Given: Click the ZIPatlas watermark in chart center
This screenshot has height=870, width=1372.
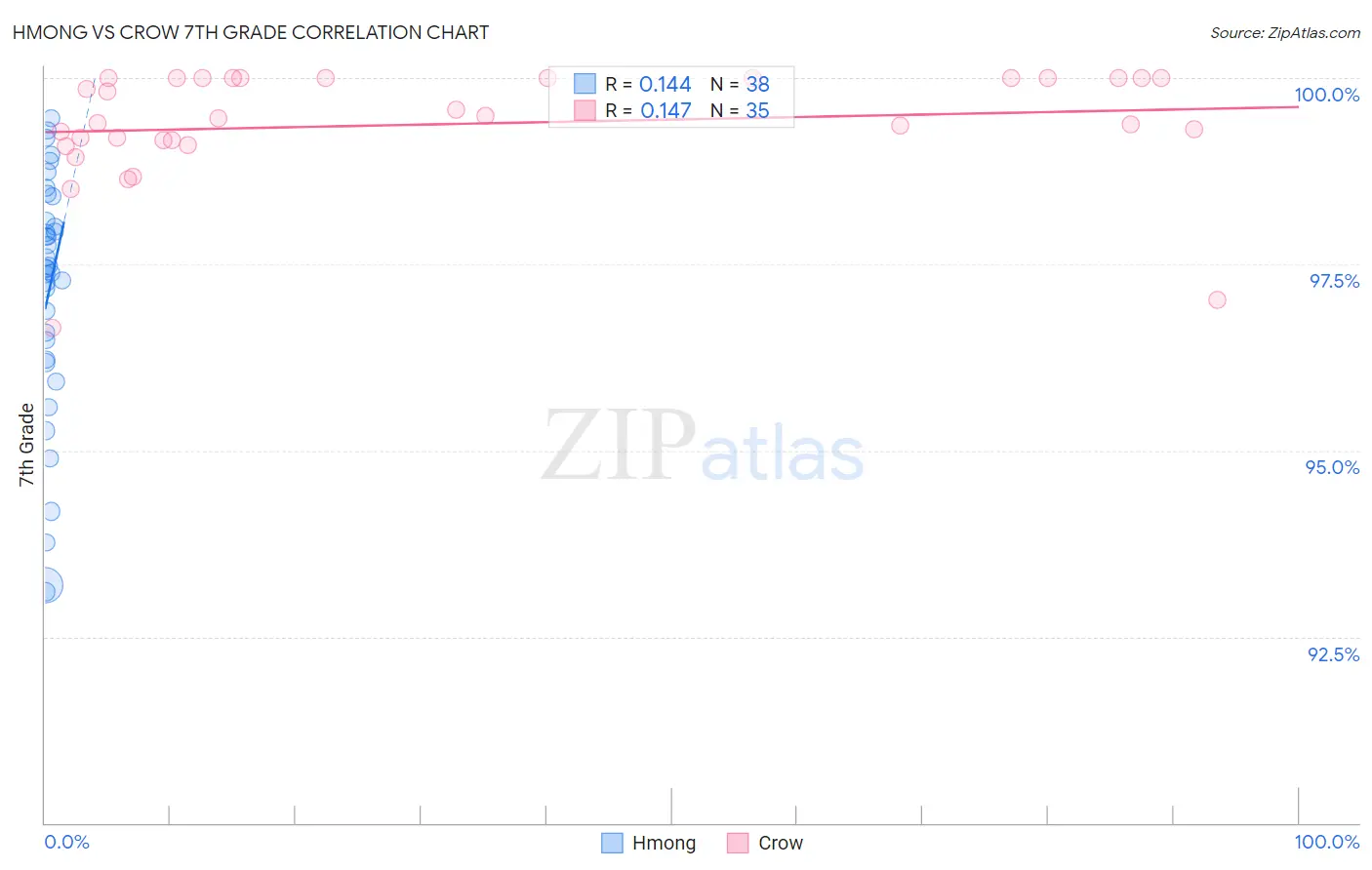Looking at the screenshot, I should tap(703, 447).
